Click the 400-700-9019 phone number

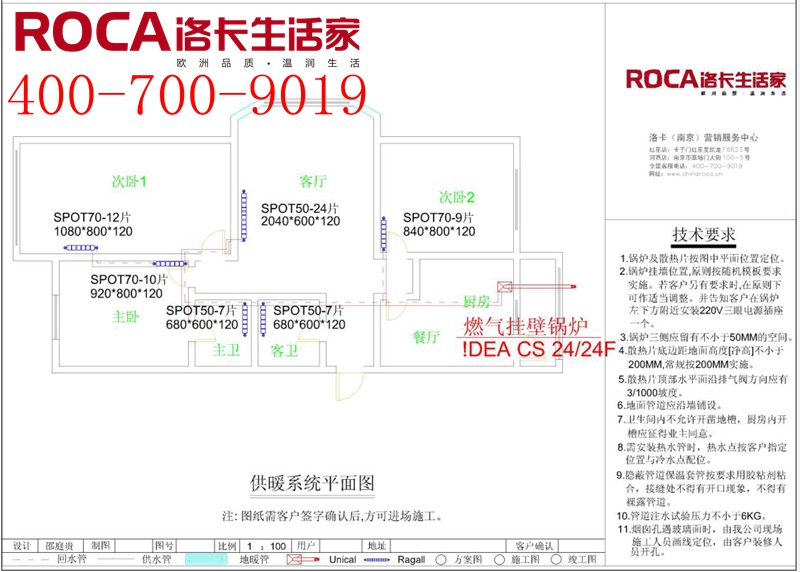(x=188, y=94)
